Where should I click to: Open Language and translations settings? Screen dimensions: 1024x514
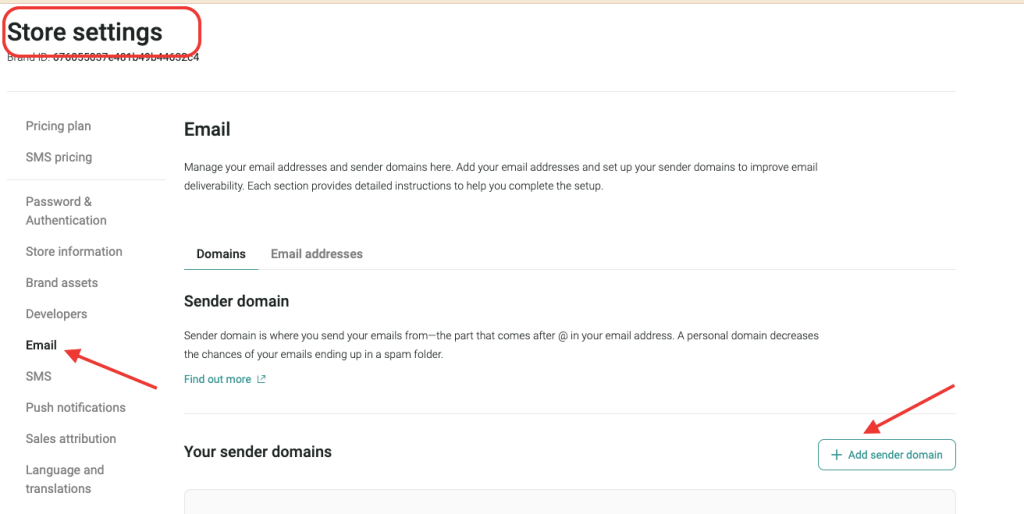coord(65,479)
